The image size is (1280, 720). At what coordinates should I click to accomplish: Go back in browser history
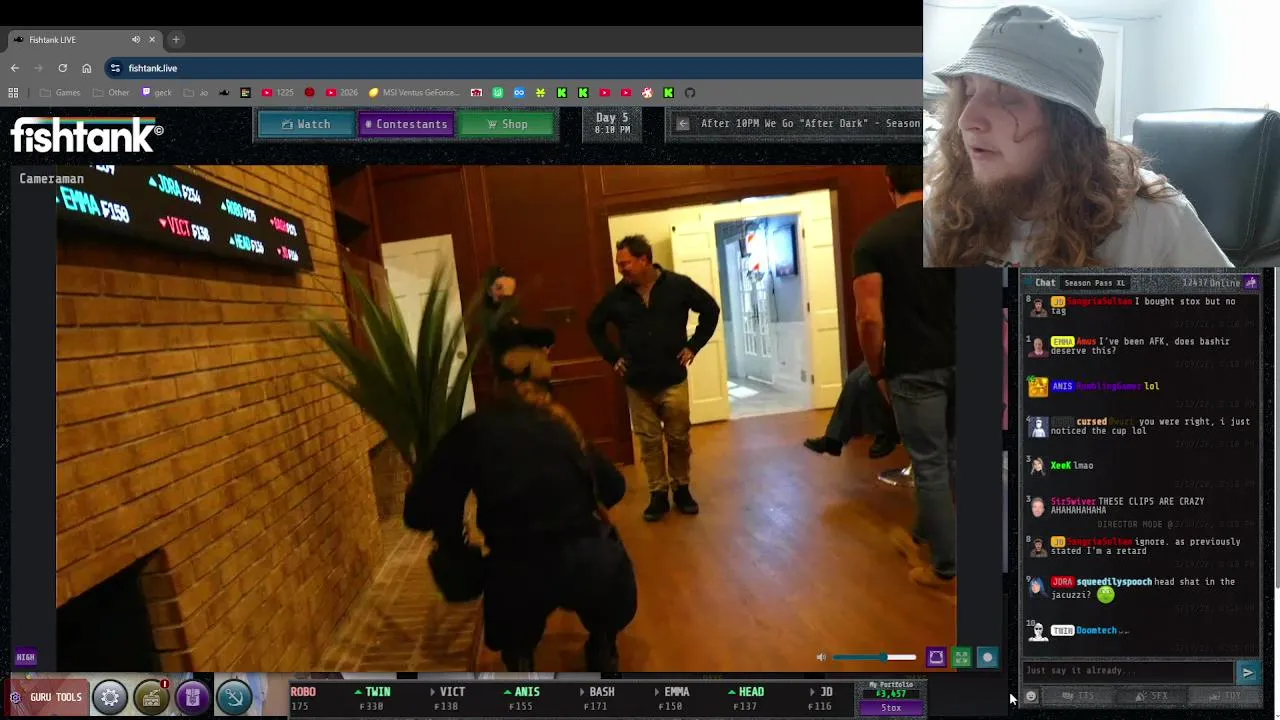14,68
